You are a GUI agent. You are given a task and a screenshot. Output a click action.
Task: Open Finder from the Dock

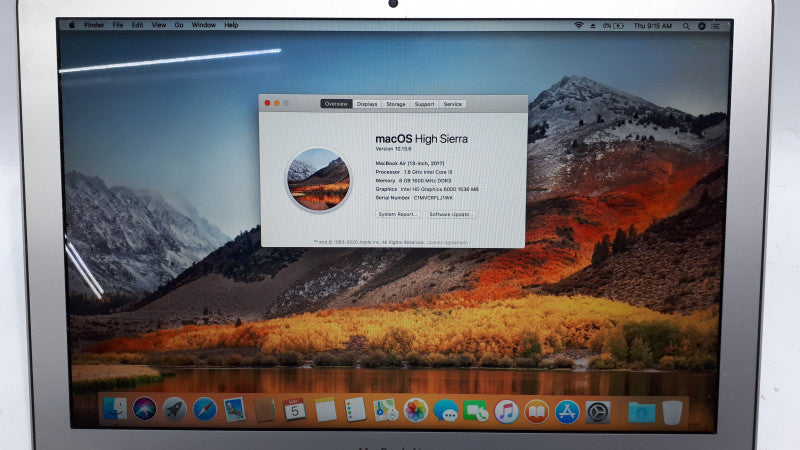coord(115,409)
